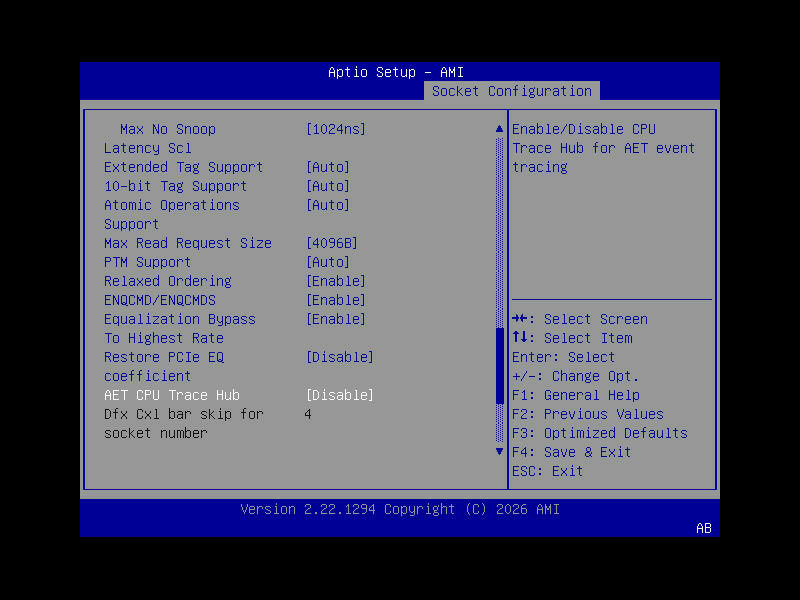Click the AB indicator in footer
Image resolution: width=800 pixels, height=600 pixels.
click(x=704, y=529)
